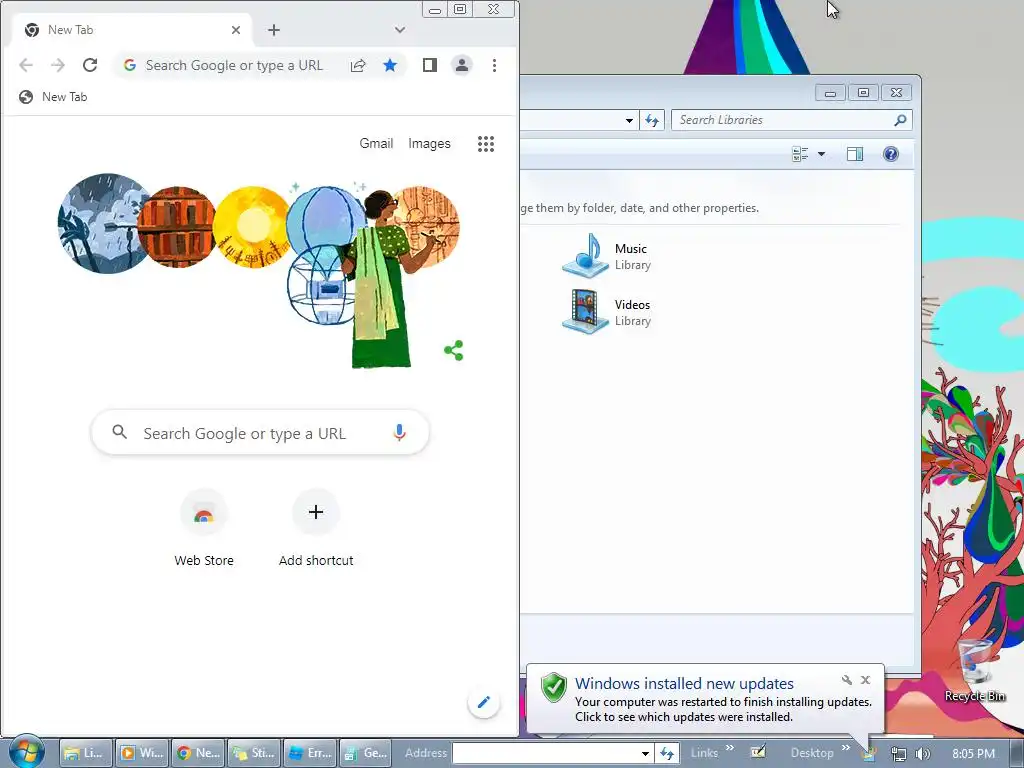1024x768 pixels.
Task: Click the Google Doodle illustration
Action: (259, 269)
